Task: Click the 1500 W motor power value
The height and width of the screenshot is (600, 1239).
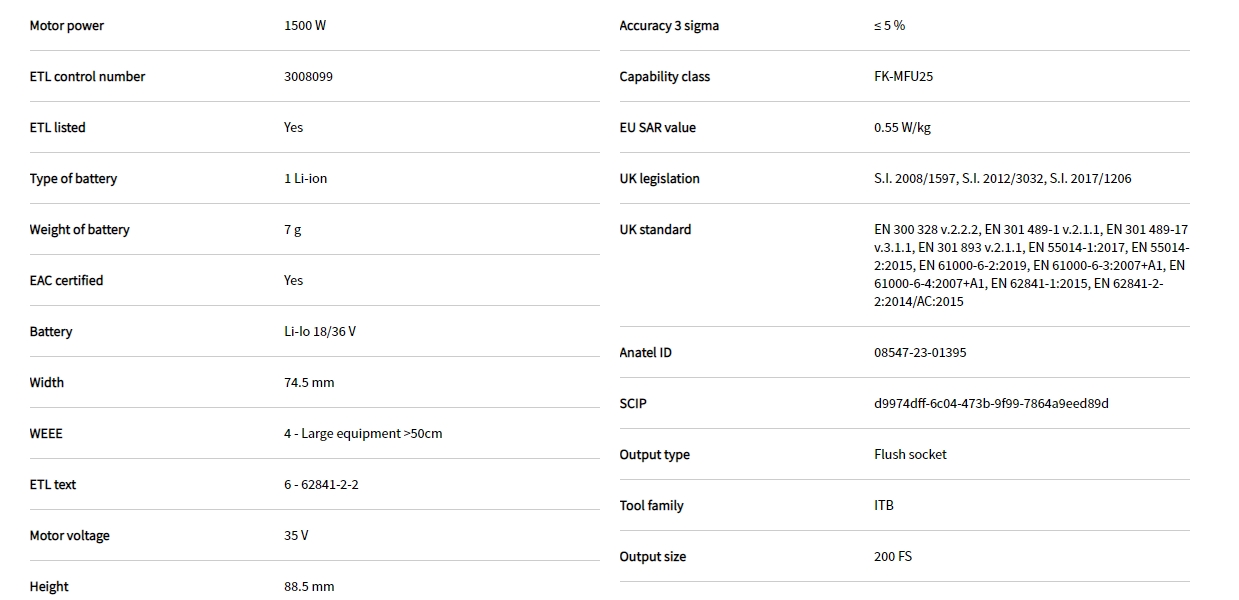Action: pyautogui.click(x=305, y=26)
